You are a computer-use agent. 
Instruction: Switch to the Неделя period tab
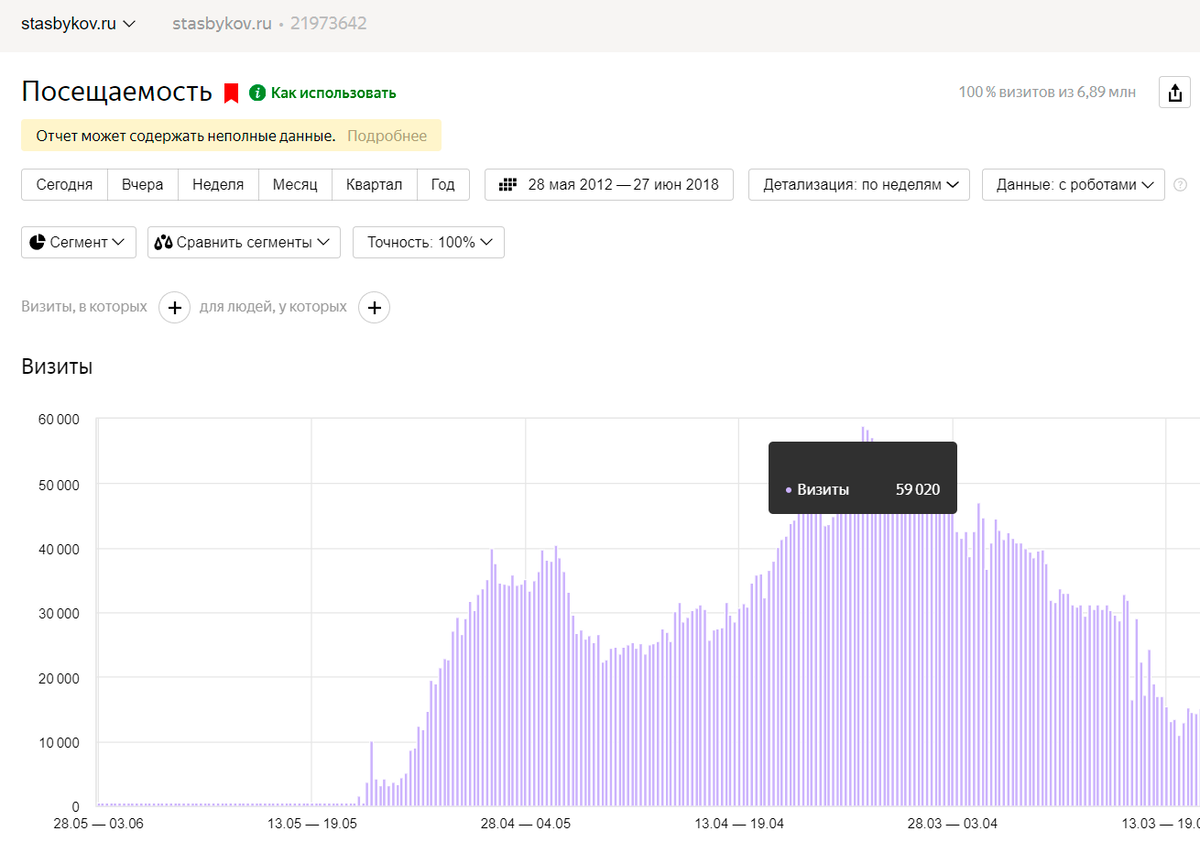(x=218, y=185)
